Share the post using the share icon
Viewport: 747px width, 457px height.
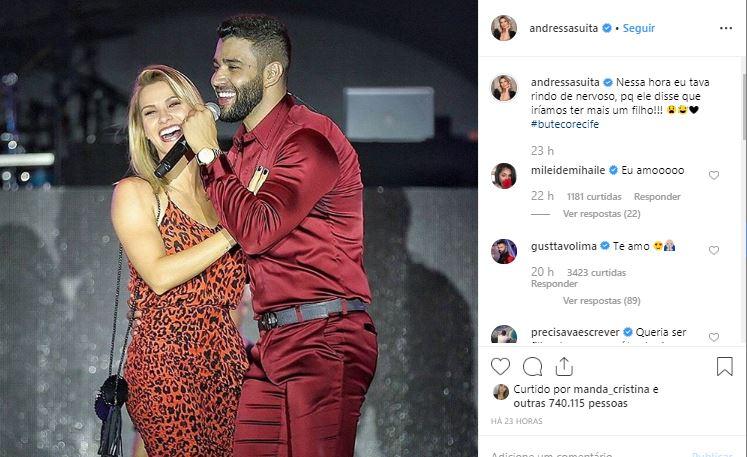pyautogui.click(x=563, y=366)
